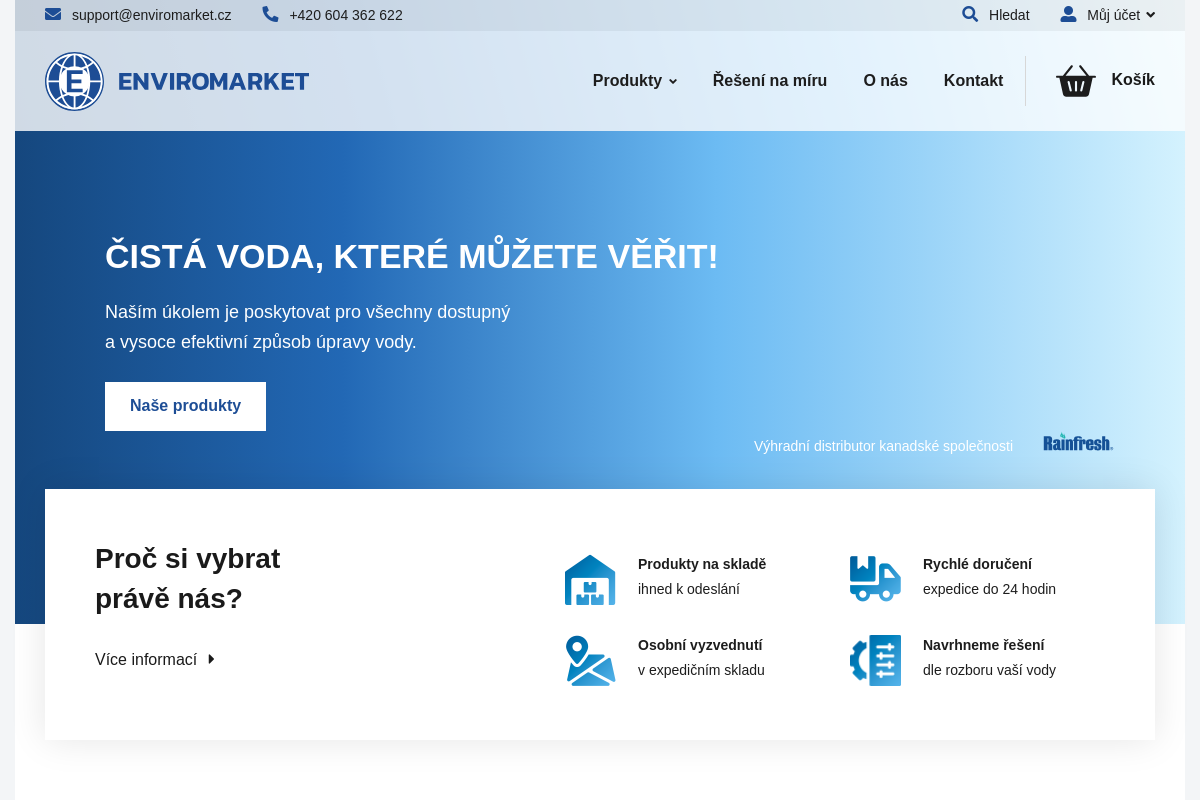The image size is (1200, 800).
Task: Click the map pin icon for Osobní vyzvednutí
Action: coord(590,660)
